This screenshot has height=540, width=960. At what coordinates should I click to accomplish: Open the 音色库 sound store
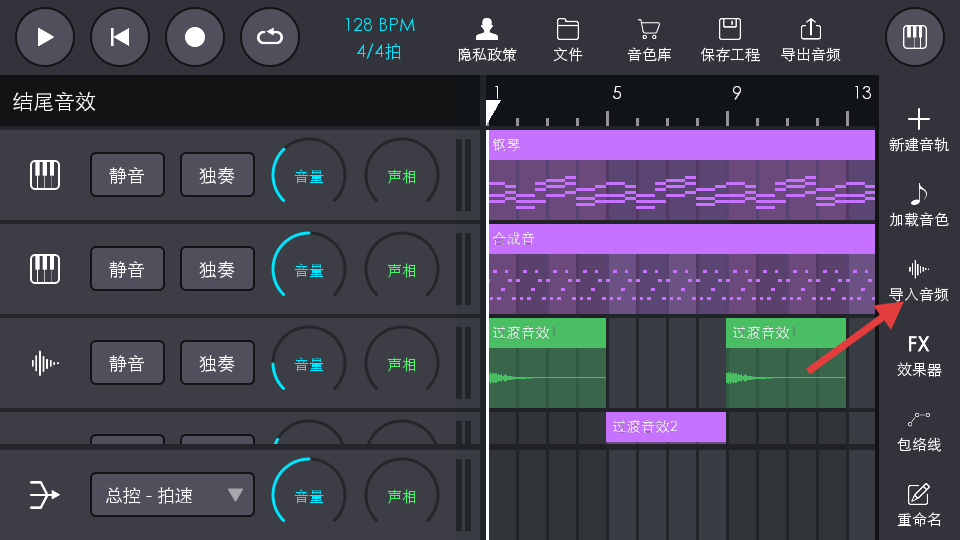tap(649, 40)
